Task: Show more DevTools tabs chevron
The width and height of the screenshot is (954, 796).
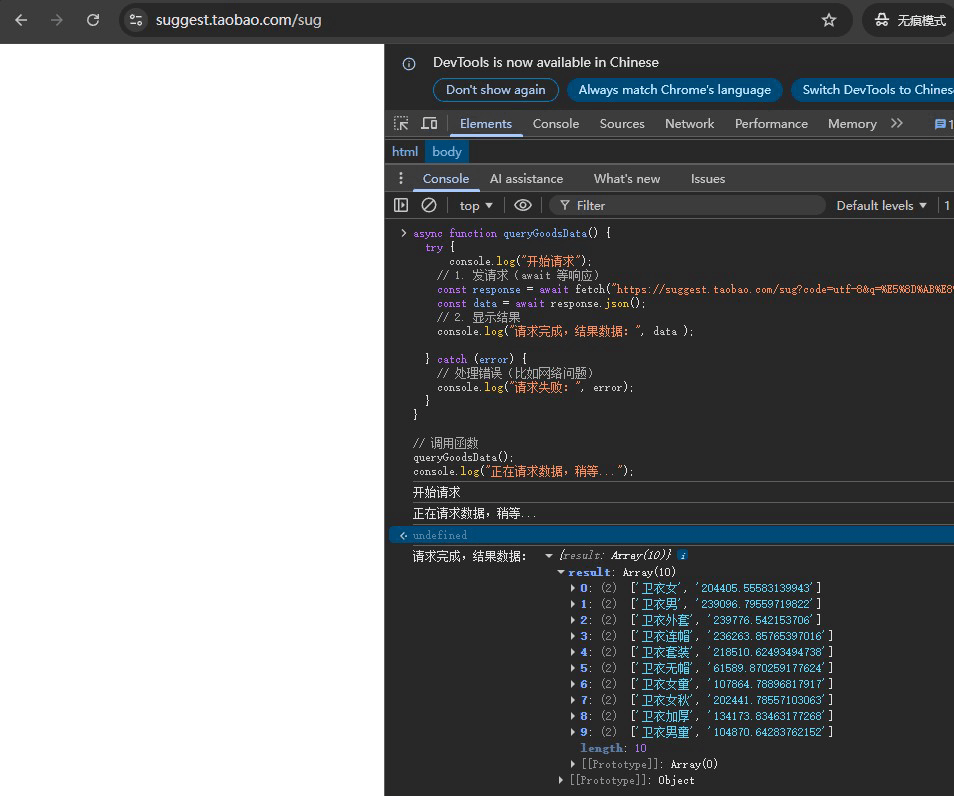Action: pos(896,124)
